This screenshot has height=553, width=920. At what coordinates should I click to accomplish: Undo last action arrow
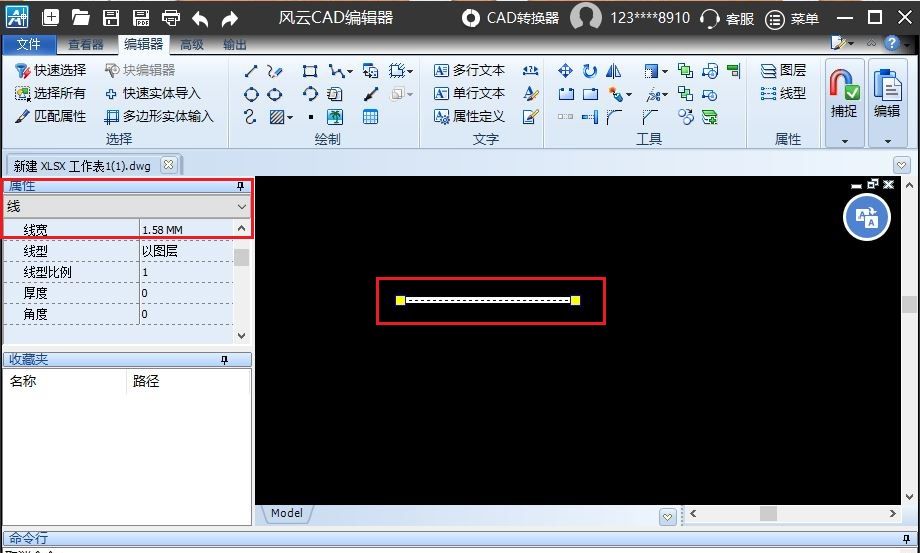coord(201,19)
